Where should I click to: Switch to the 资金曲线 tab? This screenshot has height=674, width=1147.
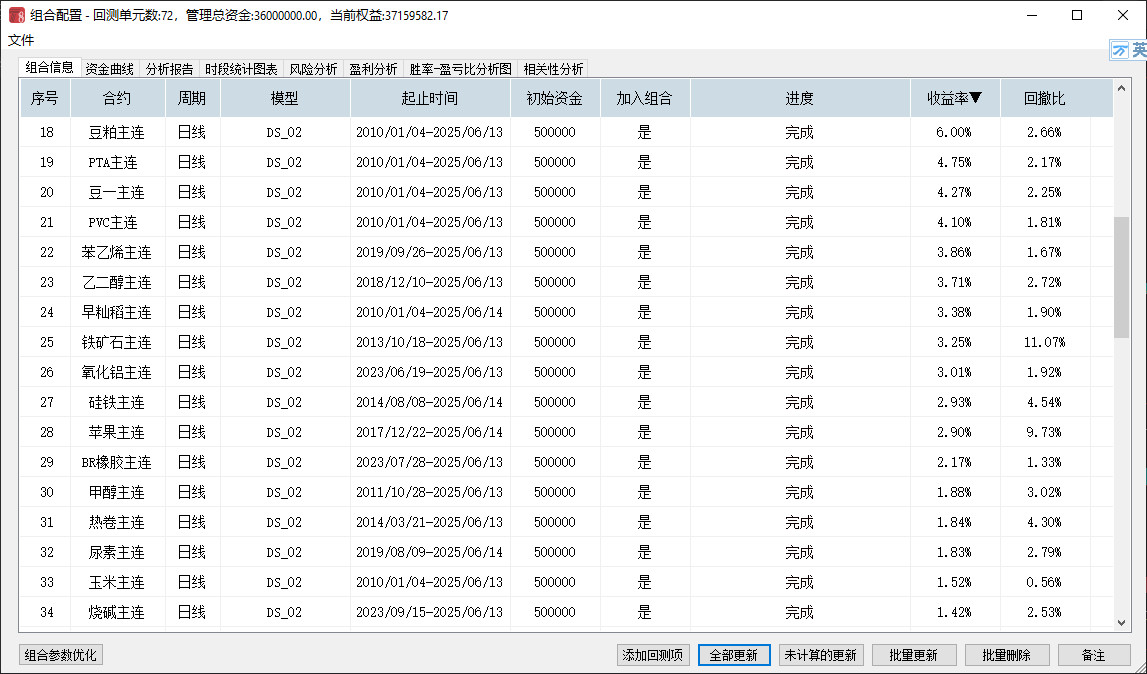point(109,69)
